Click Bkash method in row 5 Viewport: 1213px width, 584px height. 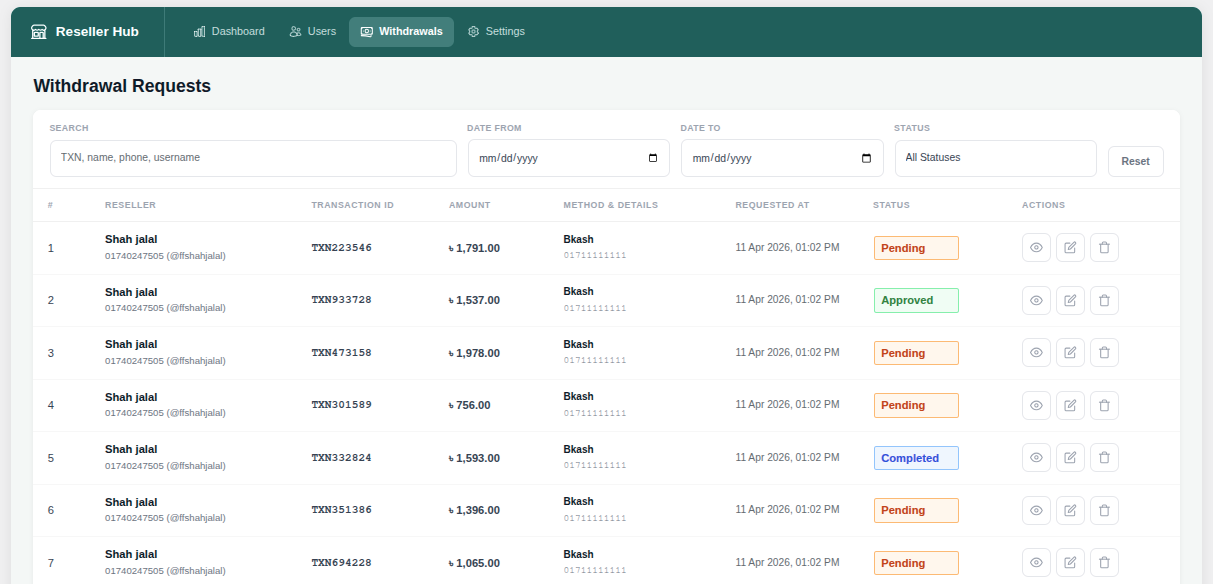578,449
